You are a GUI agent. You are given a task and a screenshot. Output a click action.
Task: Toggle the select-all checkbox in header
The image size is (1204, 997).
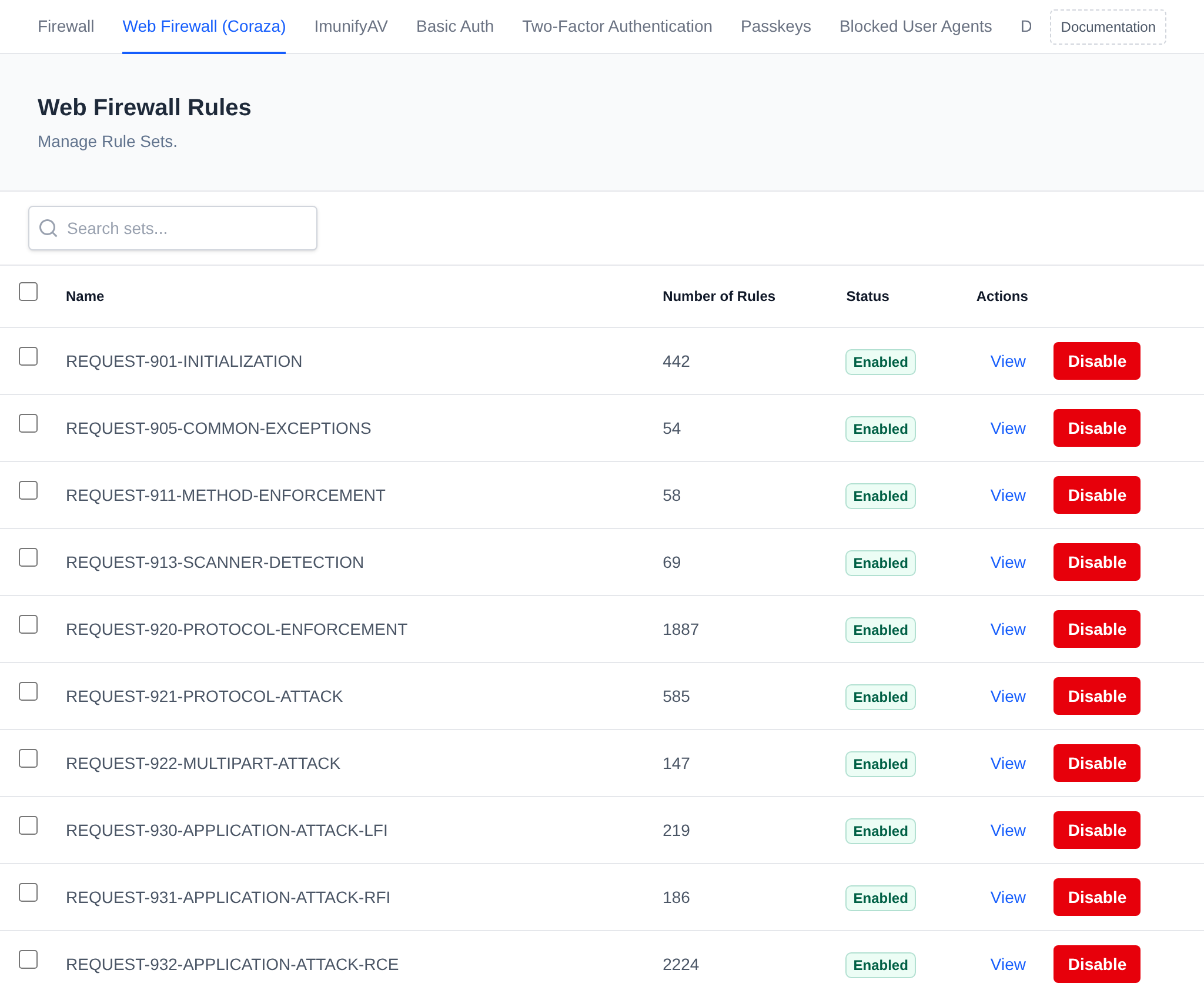pyautogui.click(x=28, y=292)
